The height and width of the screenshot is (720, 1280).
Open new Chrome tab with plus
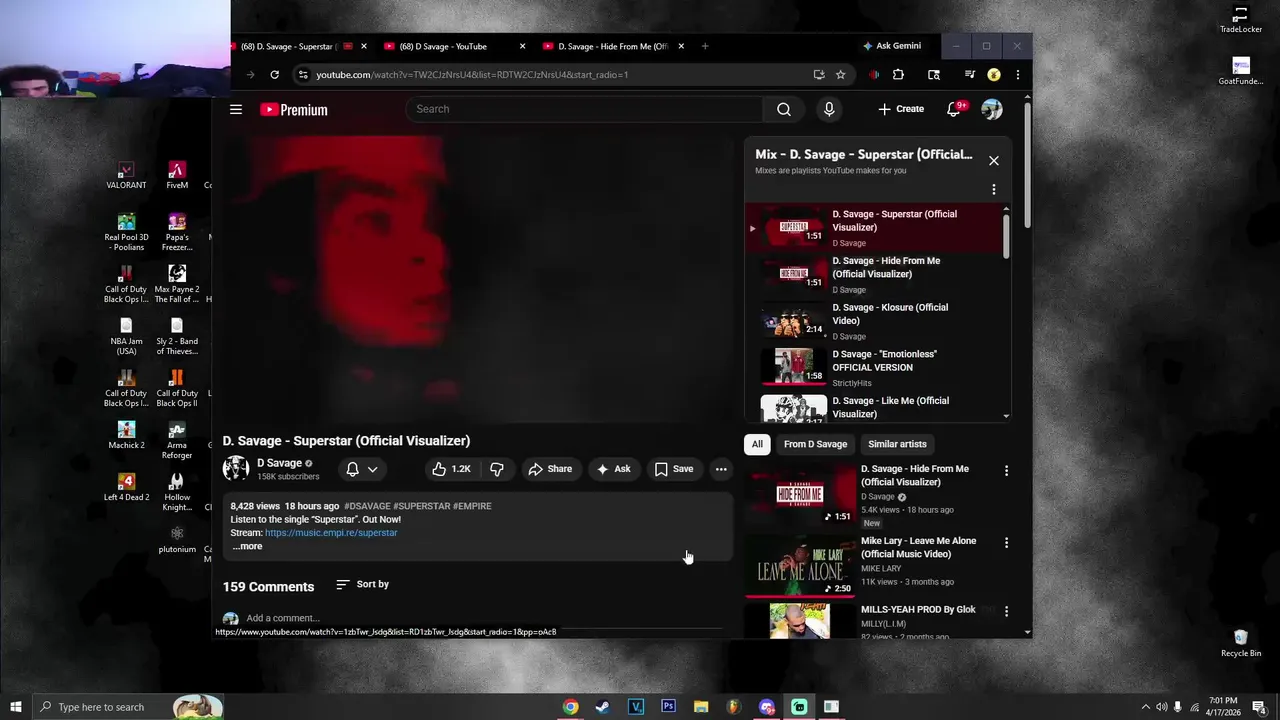coord(705,46)
